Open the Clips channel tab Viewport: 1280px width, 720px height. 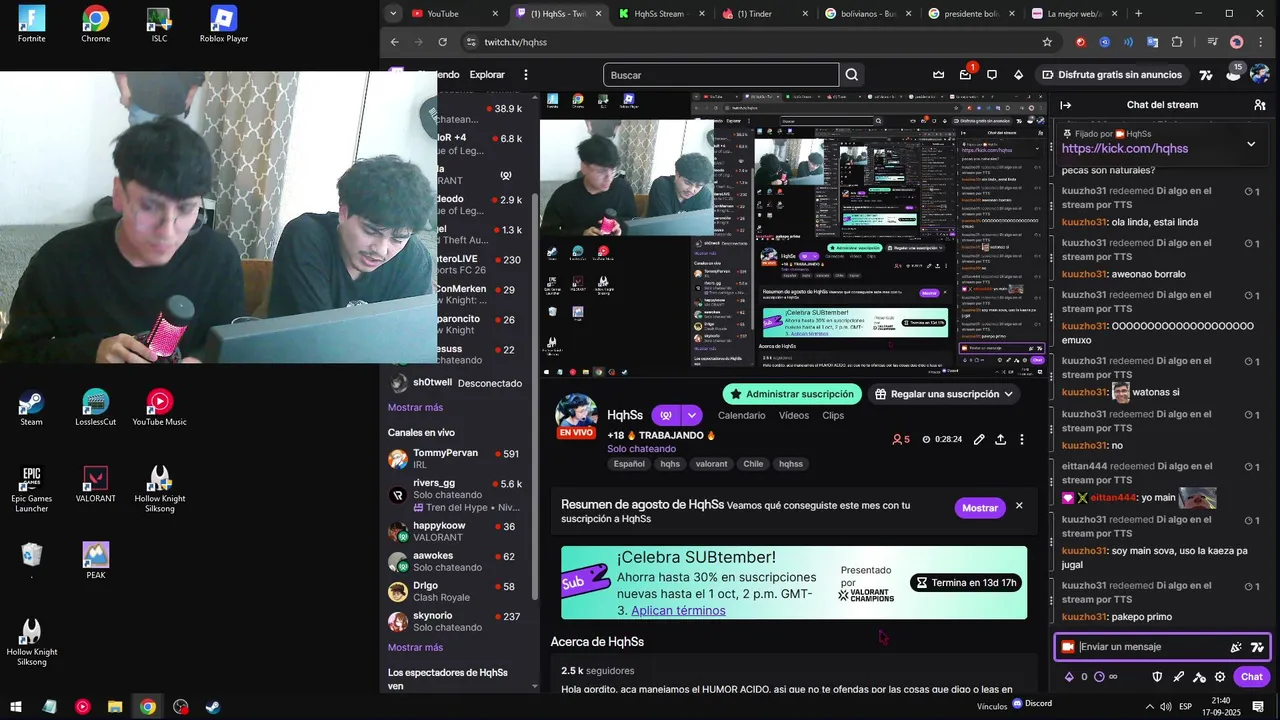(833, 415)
